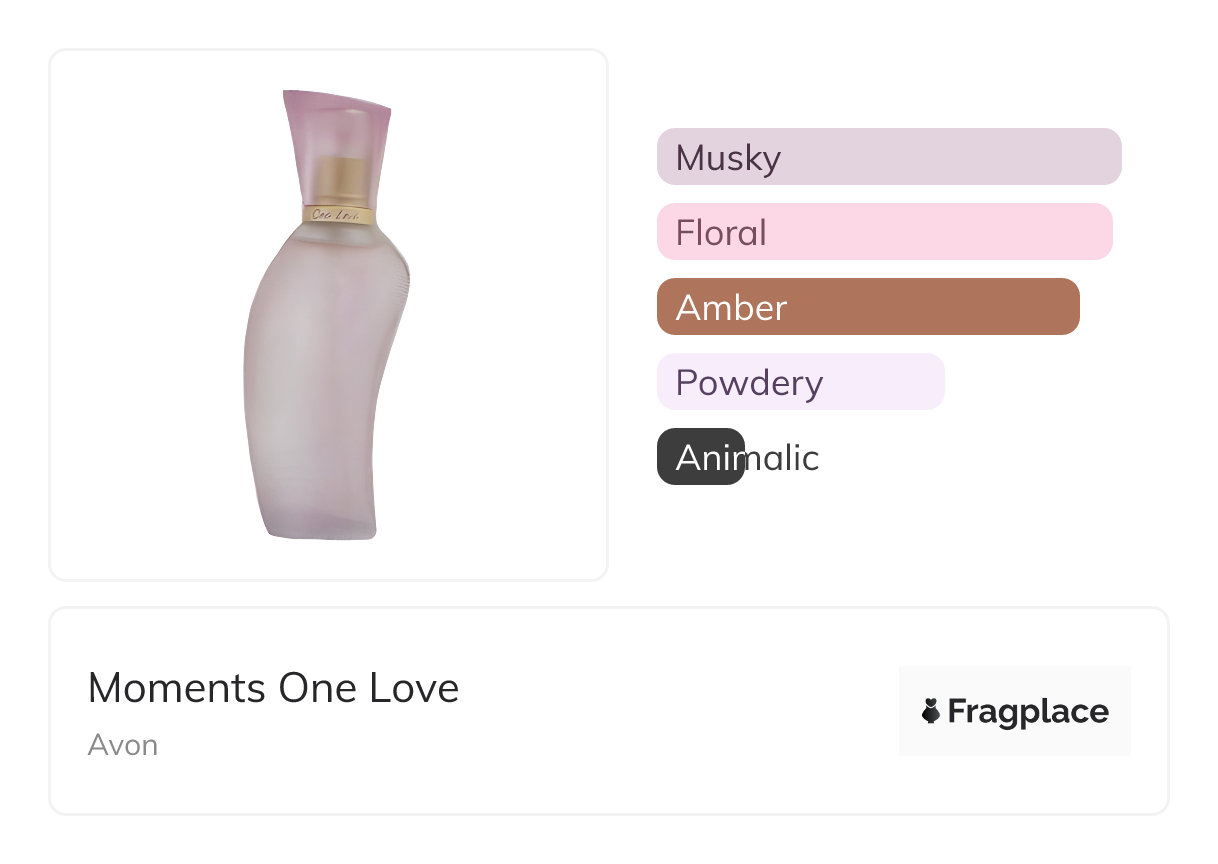Viewport: 1218px width, 864px height.
Task: Click the dark Animalic accord bar
Action: (700, 457)
